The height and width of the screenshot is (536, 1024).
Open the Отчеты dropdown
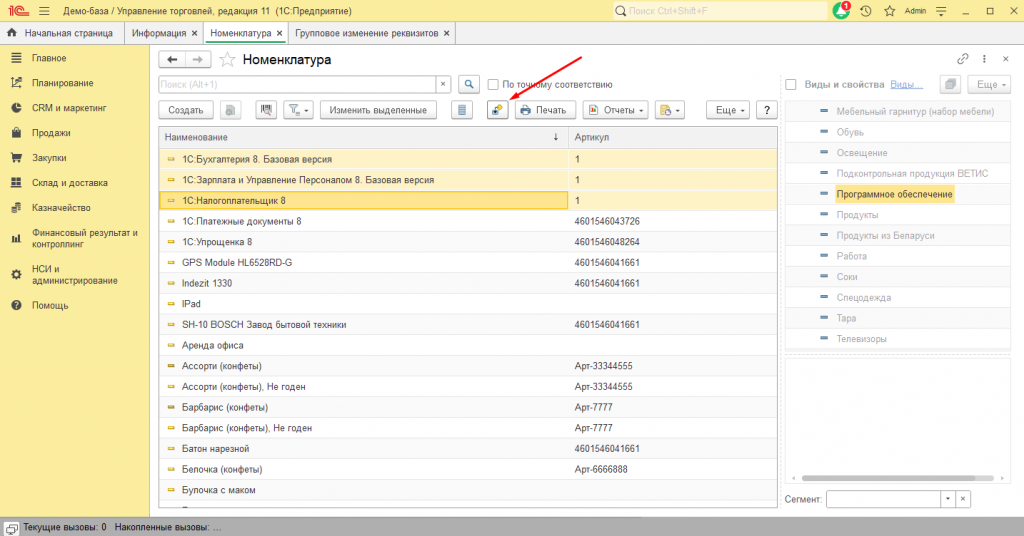tap(615, 110)
